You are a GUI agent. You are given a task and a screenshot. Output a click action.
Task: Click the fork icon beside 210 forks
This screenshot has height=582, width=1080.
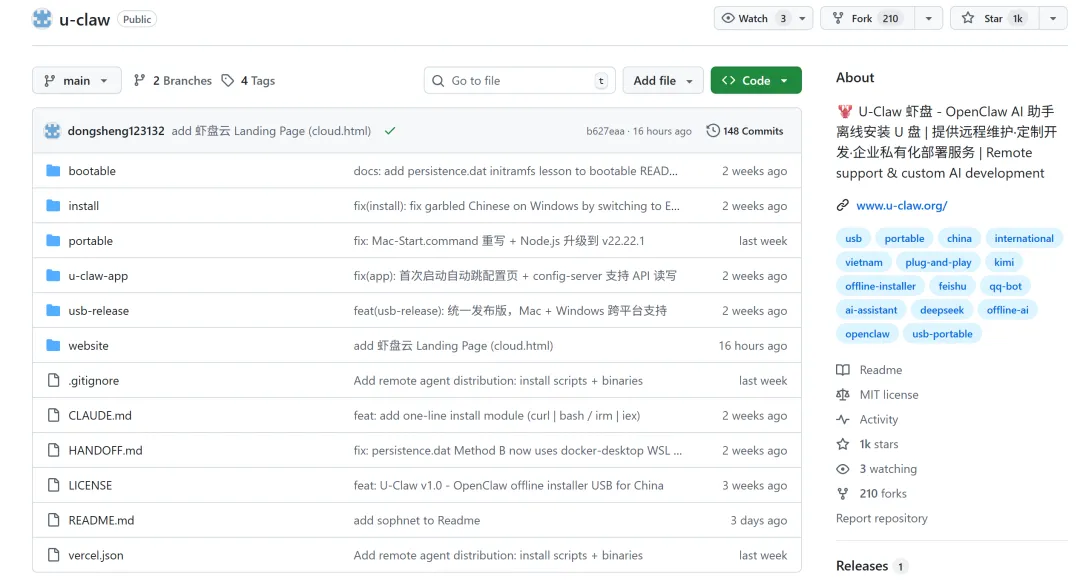(x=842, y=494)
